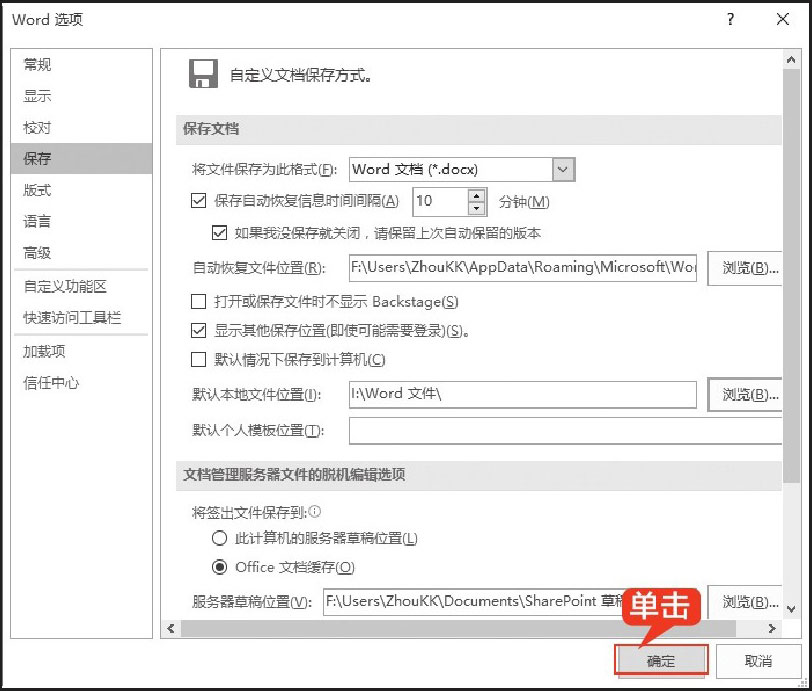Click the help question mark icon
The width and height of the screenshot is (812, 691).
(x=731, y=19)
